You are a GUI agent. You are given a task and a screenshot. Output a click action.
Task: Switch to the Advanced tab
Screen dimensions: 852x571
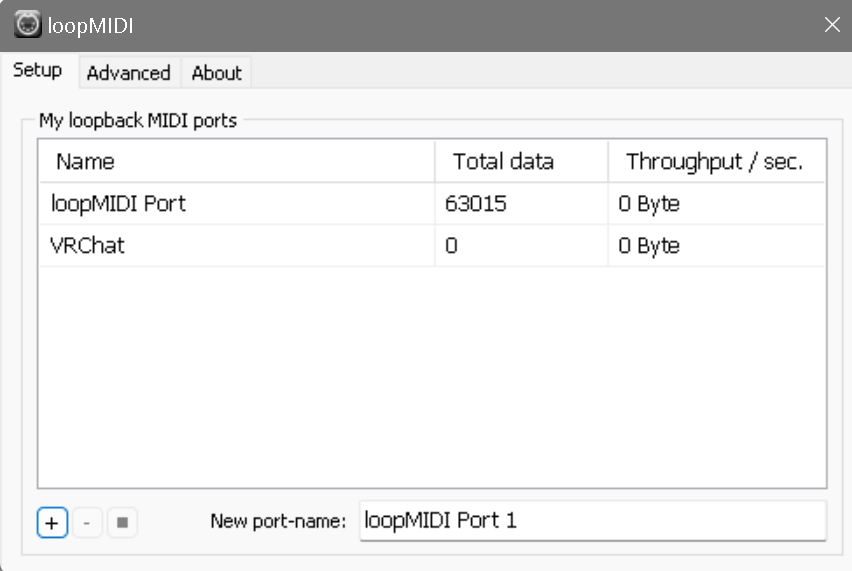(x=128, y=73)
